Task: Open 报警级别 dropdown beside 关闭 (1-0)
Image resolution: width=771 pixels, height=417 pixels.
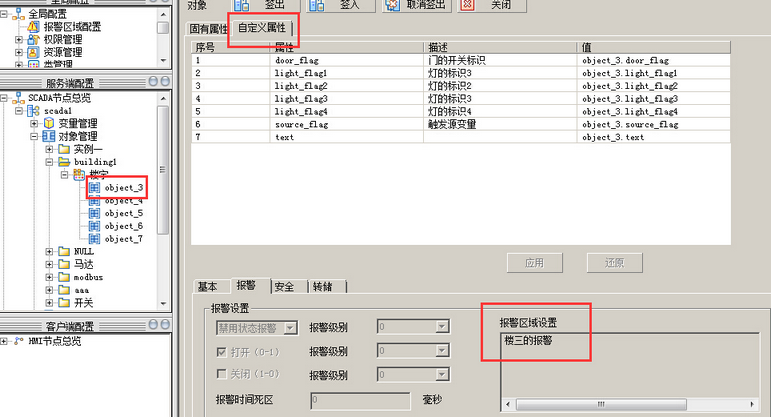Action: coord(442,375)
